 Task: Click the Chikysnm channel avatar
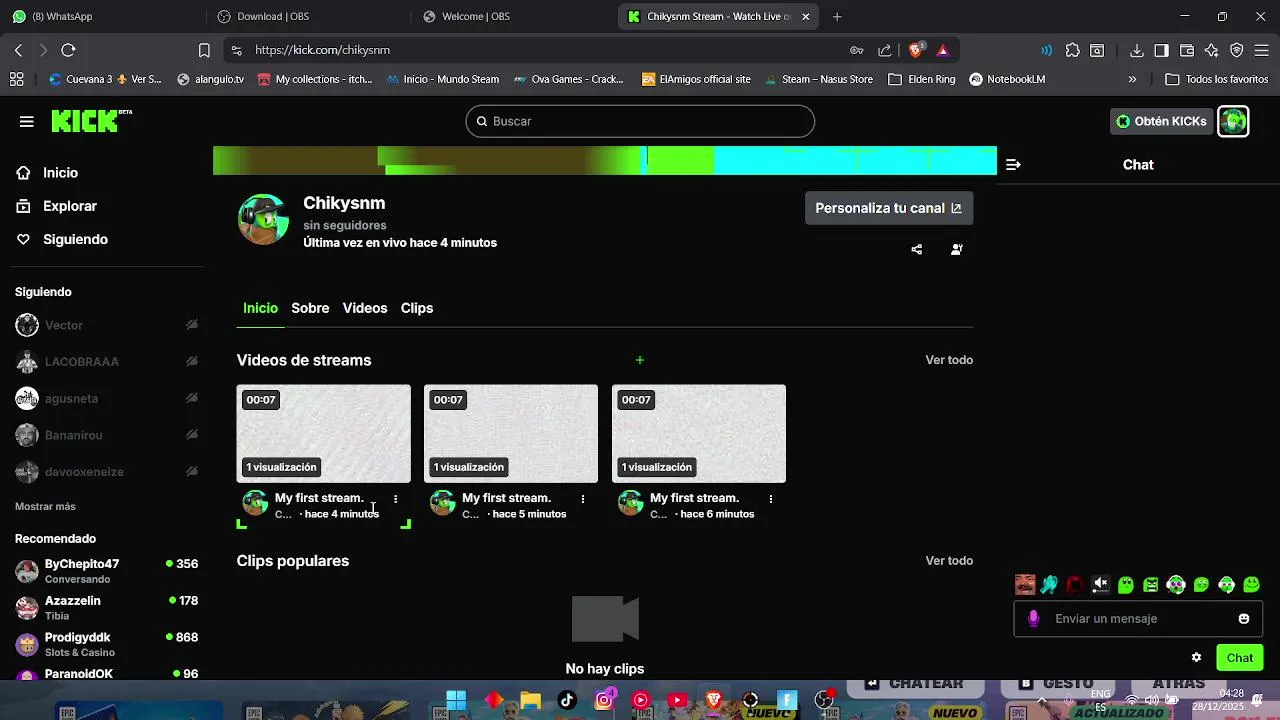263,219
